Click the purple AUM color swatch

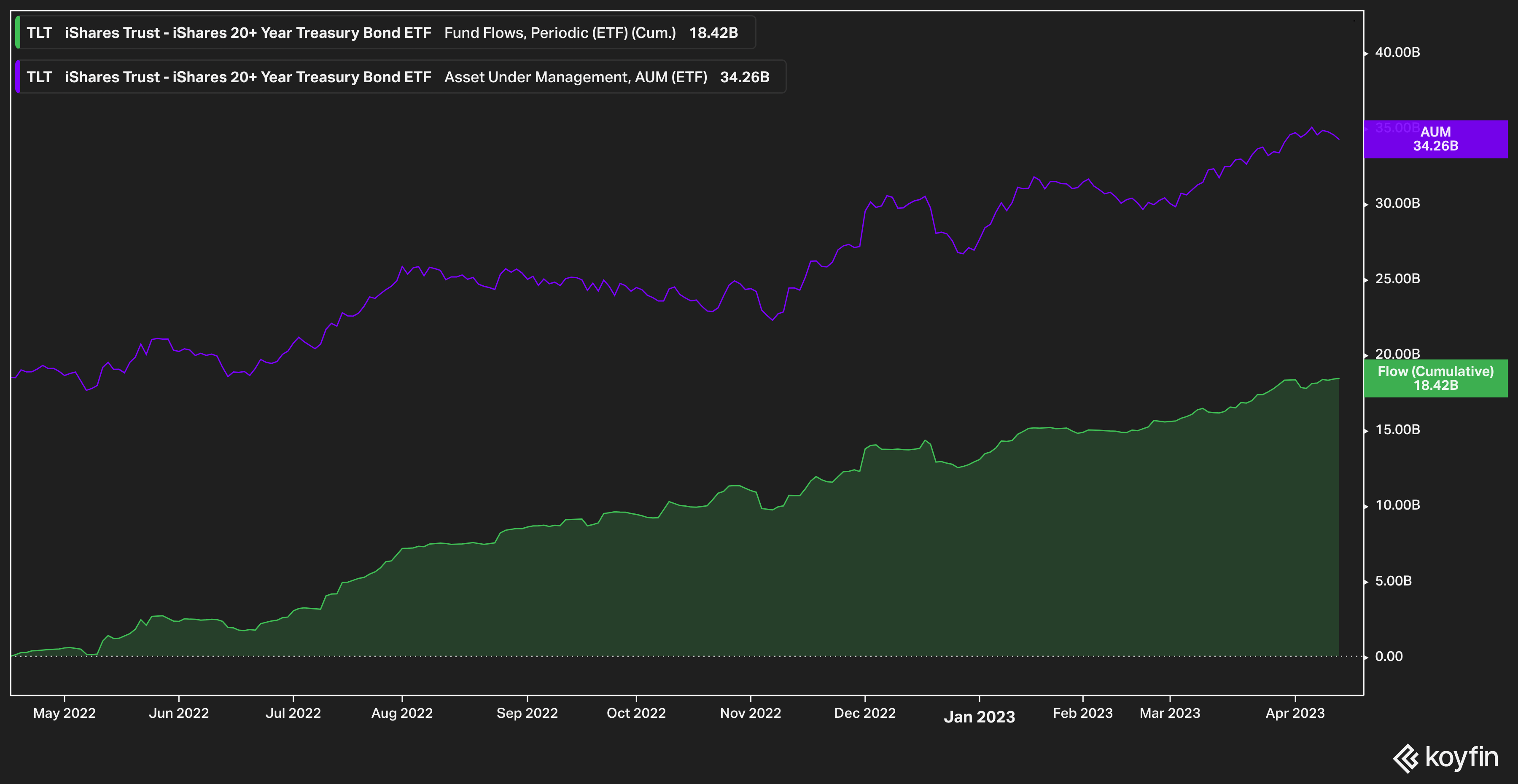[18, 77]
